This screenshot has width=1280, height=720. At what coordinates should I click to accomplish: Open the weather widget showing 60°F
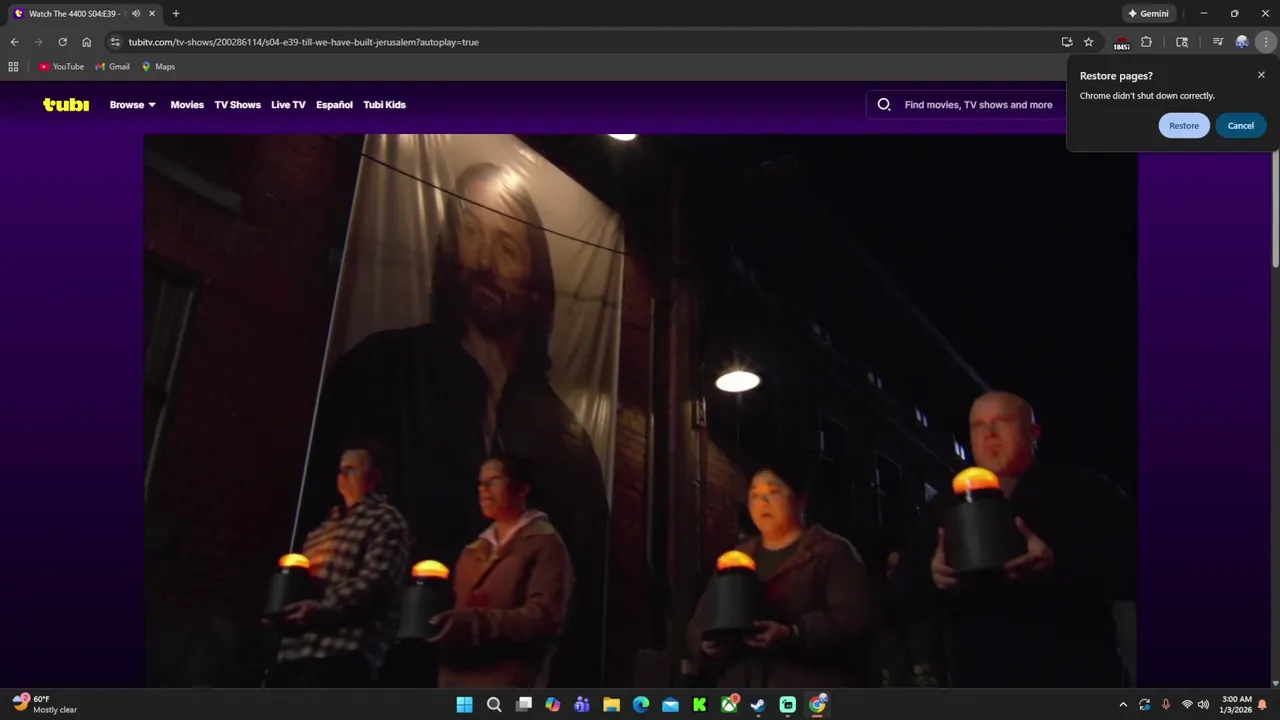[45, 704]
